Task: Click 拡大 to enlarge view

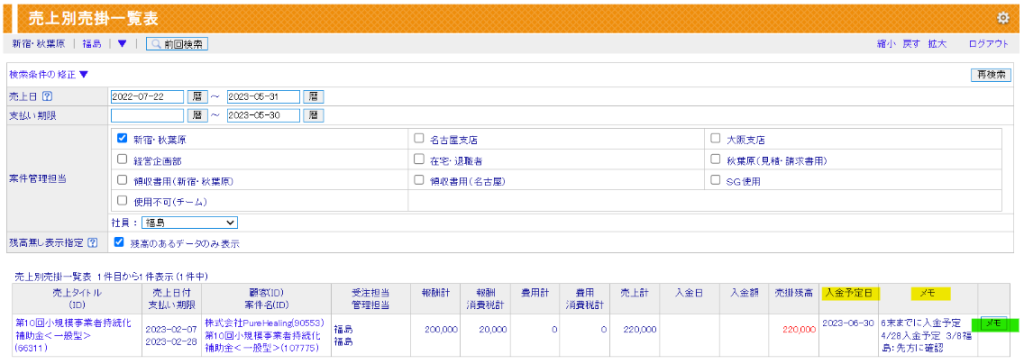Action: pos(937,44)
